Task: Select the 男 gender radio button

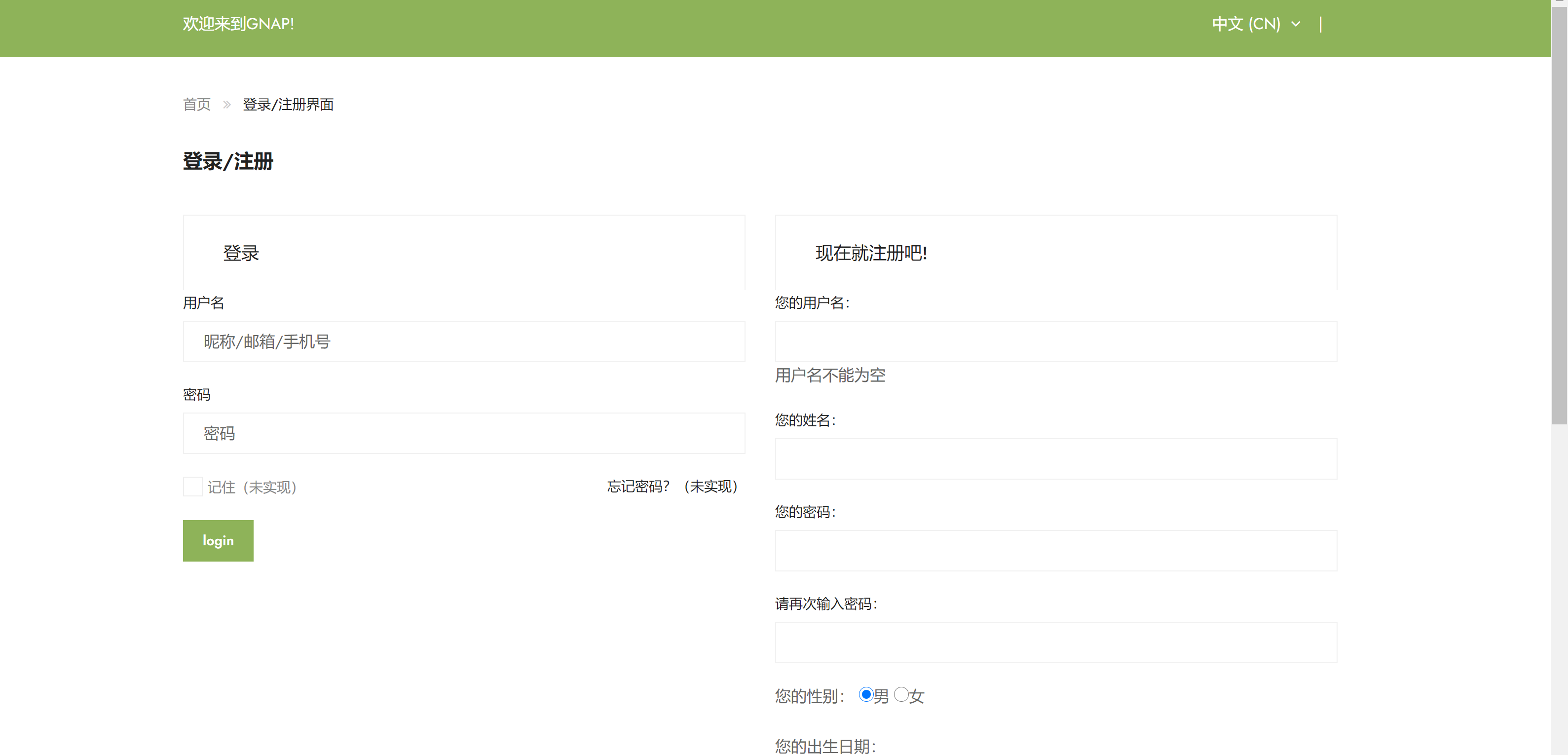Action: click(x=865, y=695)
